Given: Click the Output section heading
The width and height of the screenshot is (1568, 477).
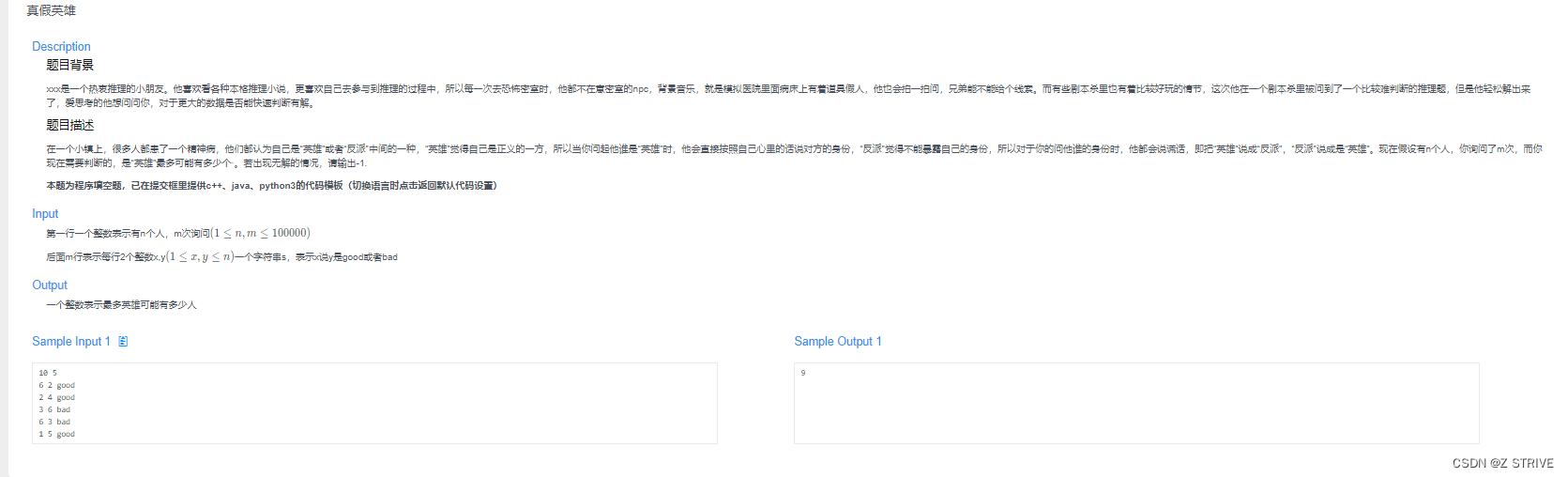Looking at the screenshot, I should (50, 285).
